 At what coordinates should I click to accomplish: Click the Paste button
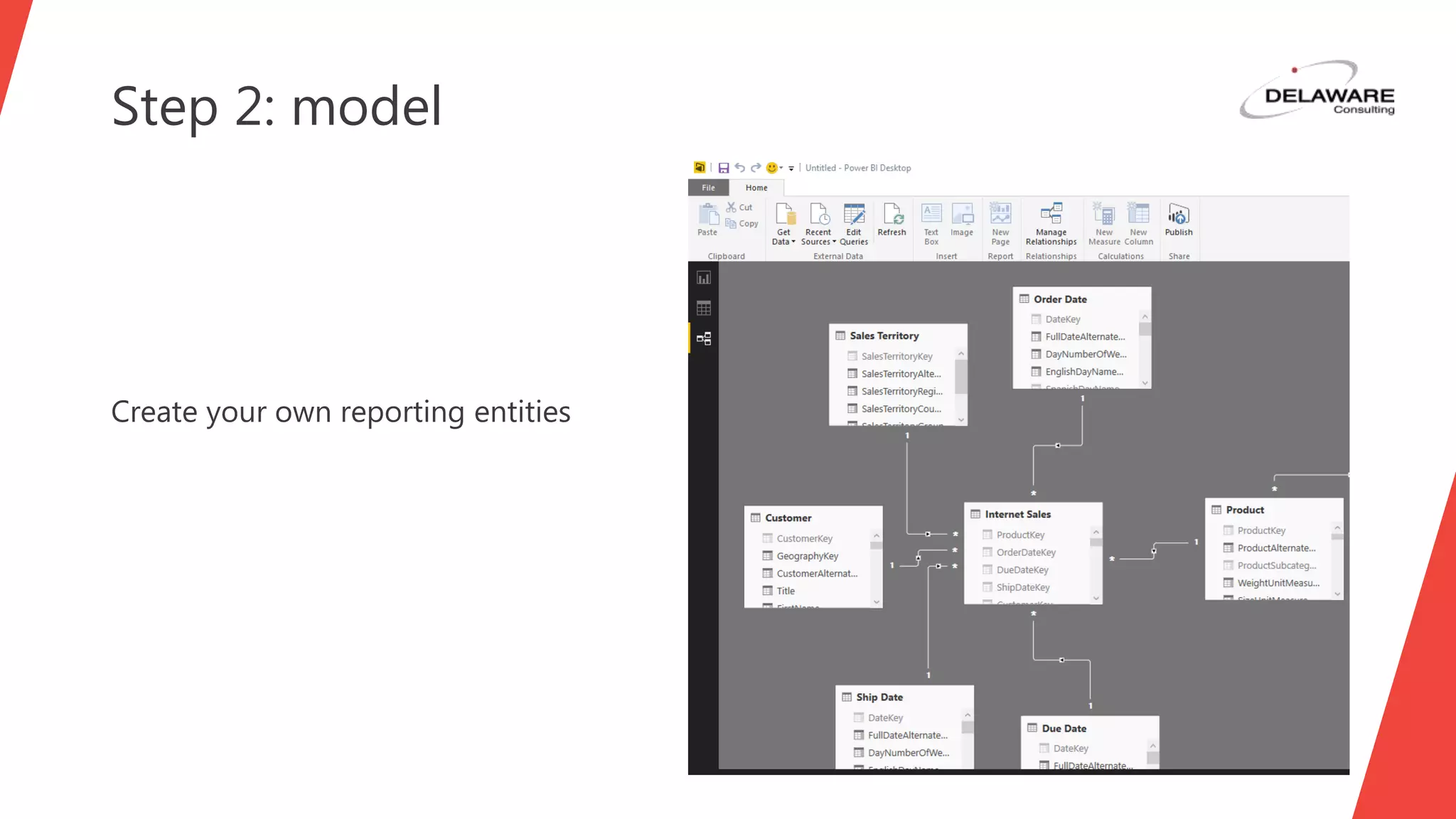point(707,220)
